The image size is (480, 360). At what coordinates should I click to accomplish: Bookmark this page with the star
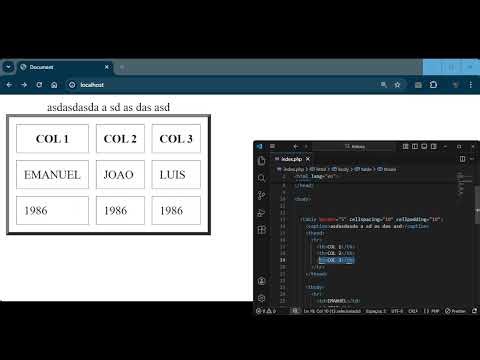(x=397, y=85)
